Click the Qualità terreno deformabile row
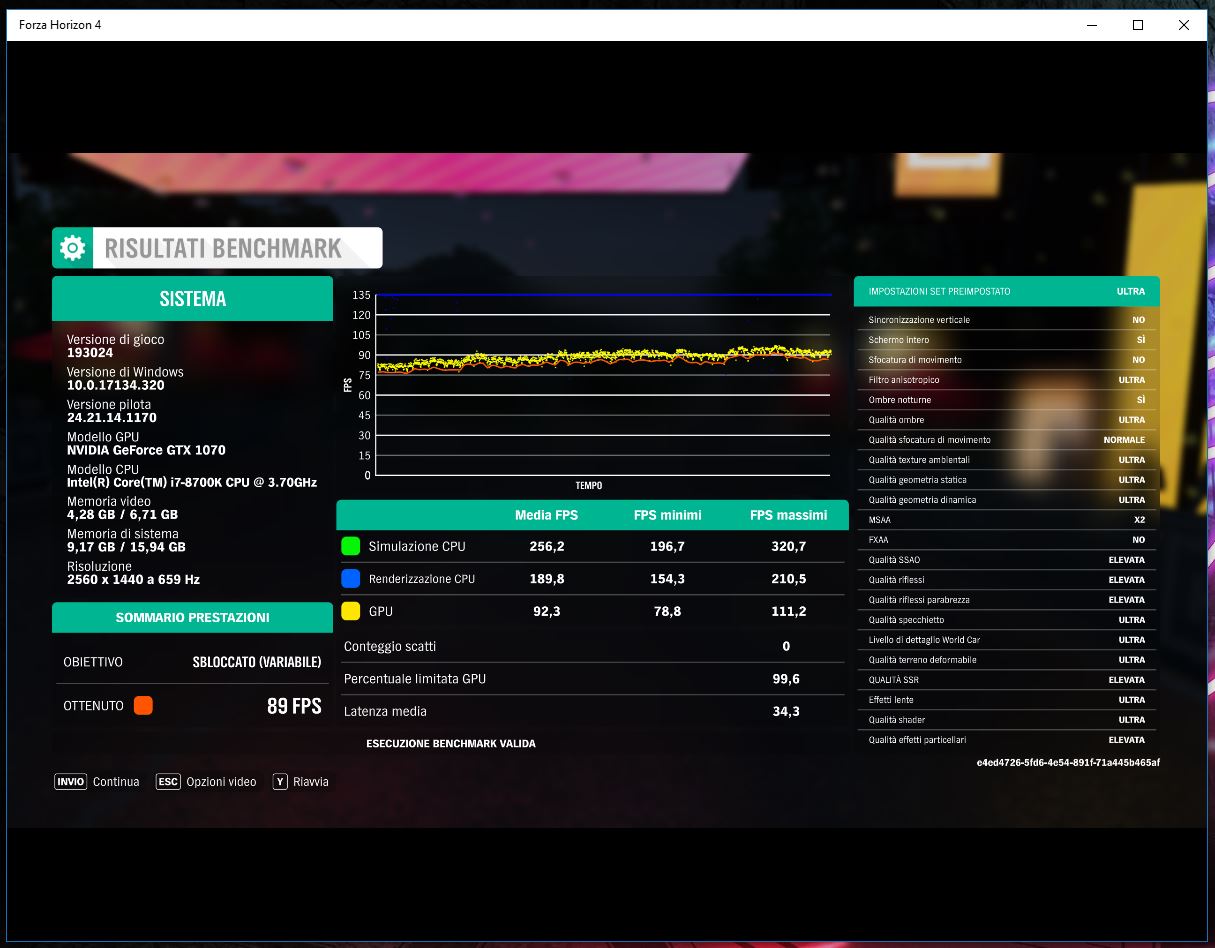The width and height of the screenshot is (1215, 948). 1007,660
